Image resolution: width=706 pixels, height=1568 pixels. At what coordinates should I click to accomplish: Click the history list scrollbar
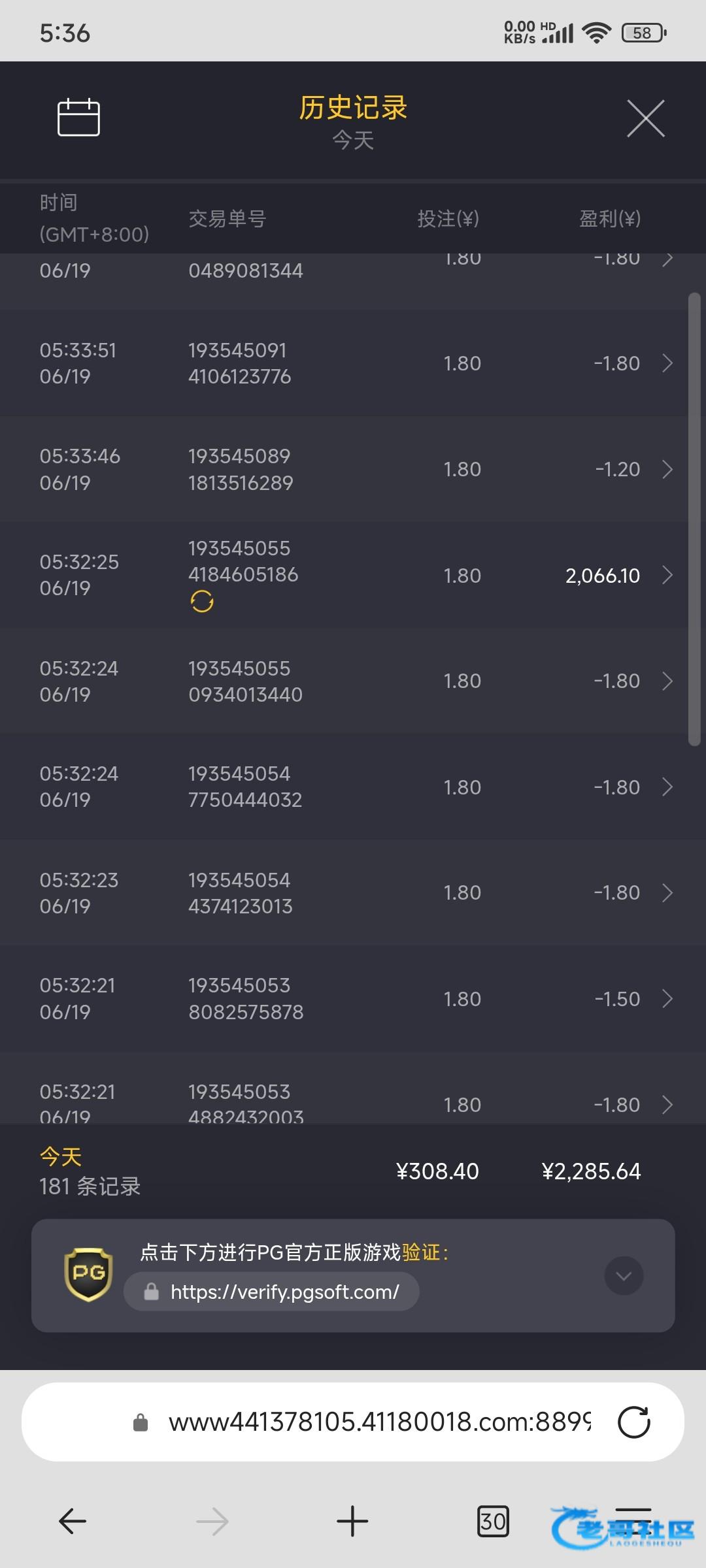tap(694, 519)
